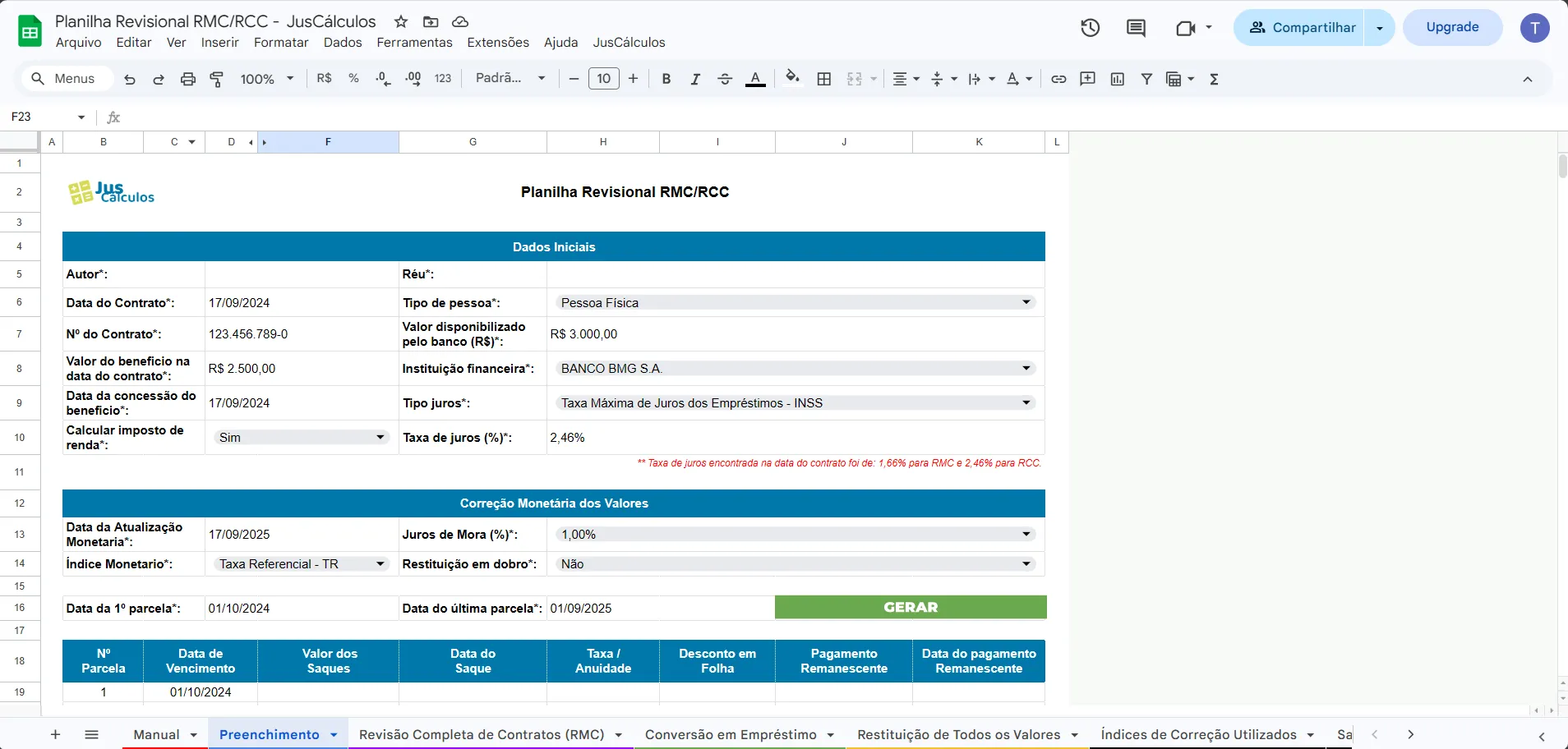Open functions sigma icon

point(1214,79)
